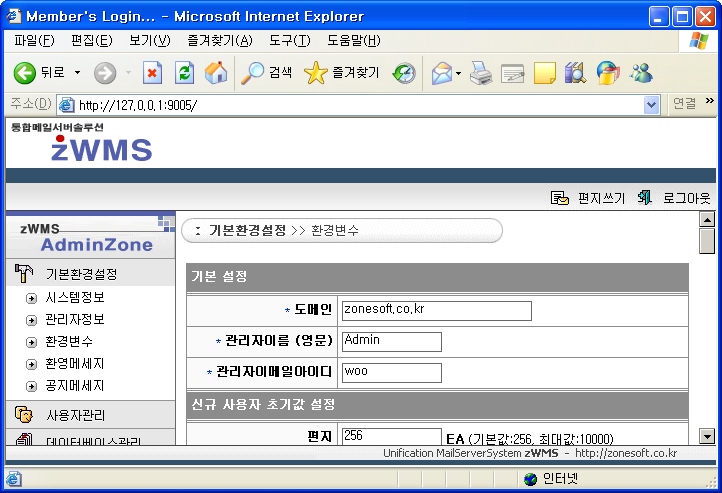722x493 pixels.
Task: Expand the address bar URL dropdown
Action: 652,104
